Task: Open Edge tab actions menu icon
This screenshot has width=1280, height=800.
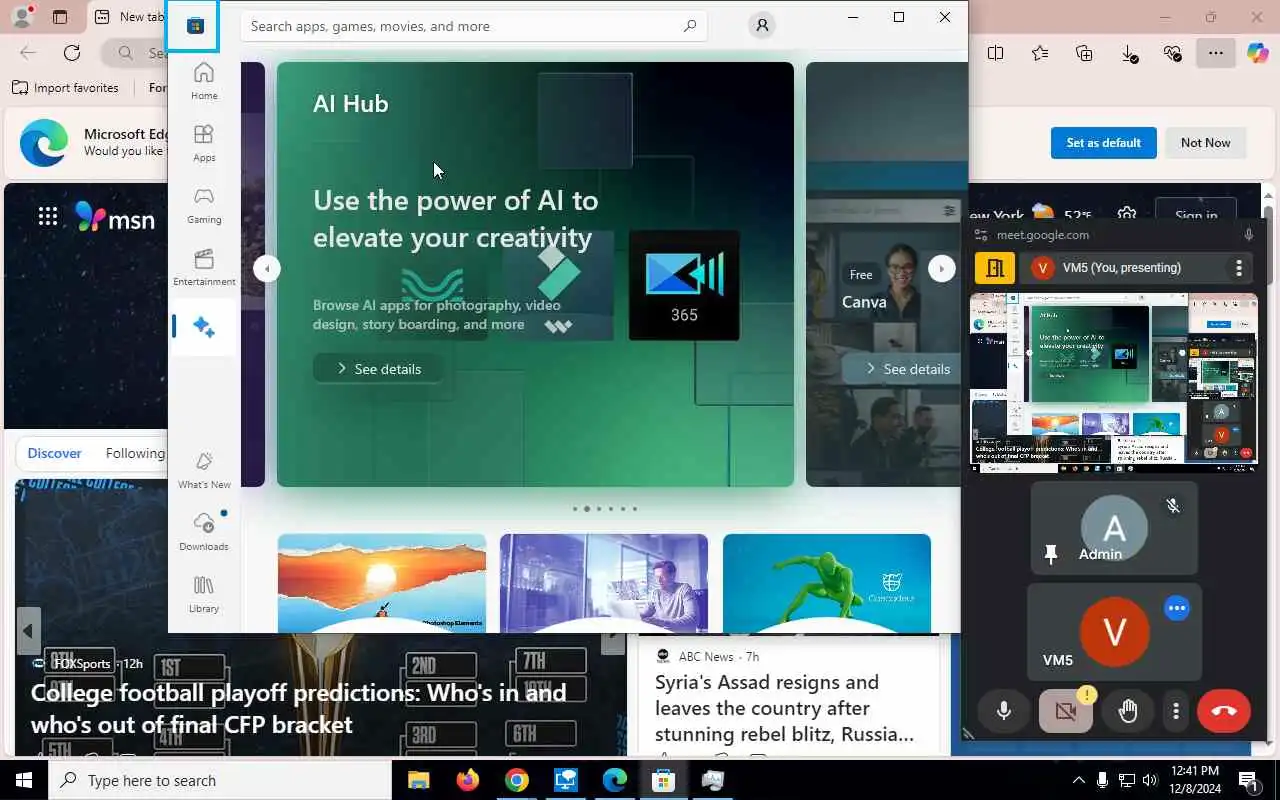Action: click(60, 17)
